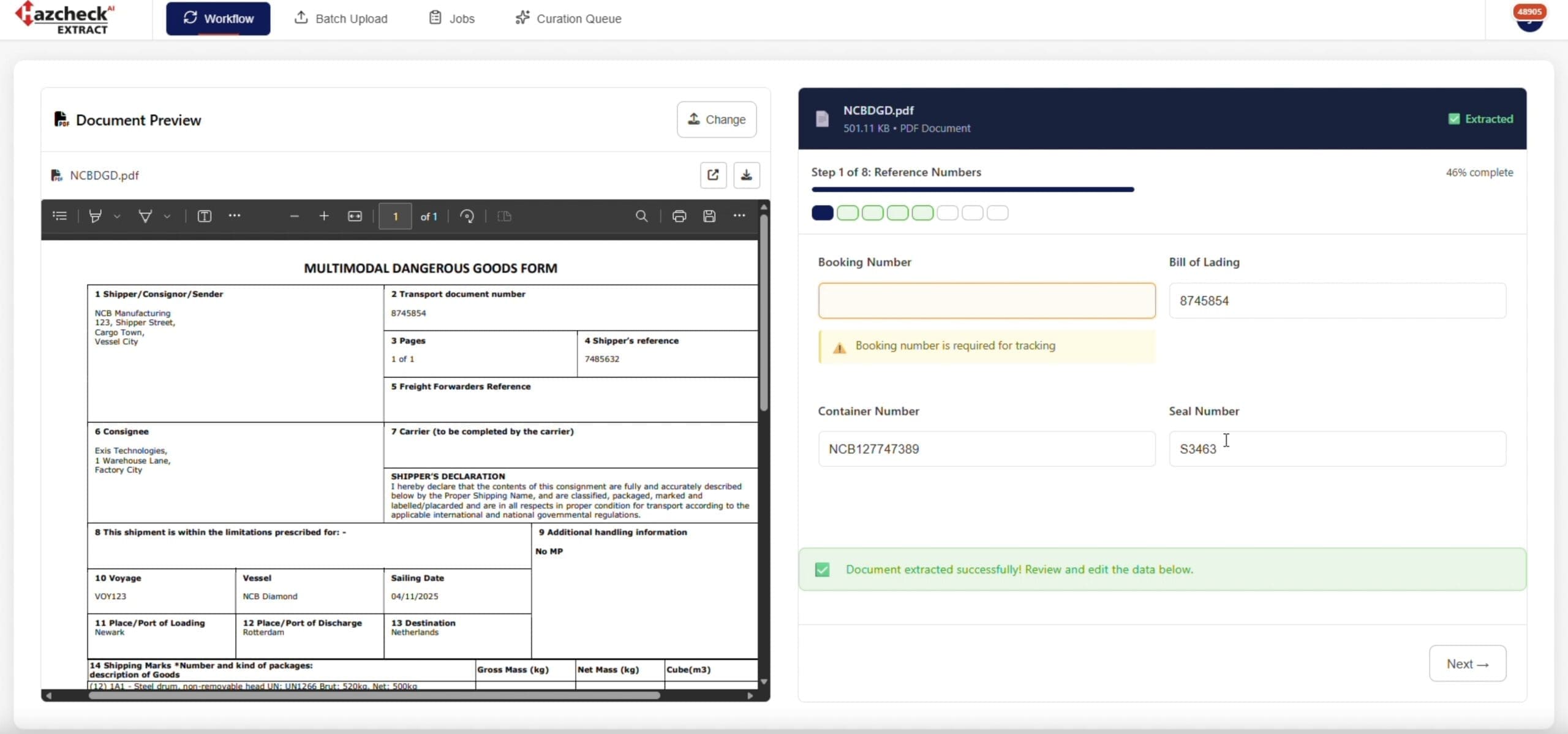
Task: Focus the empty Booking Number field
Action: [986, 301]
